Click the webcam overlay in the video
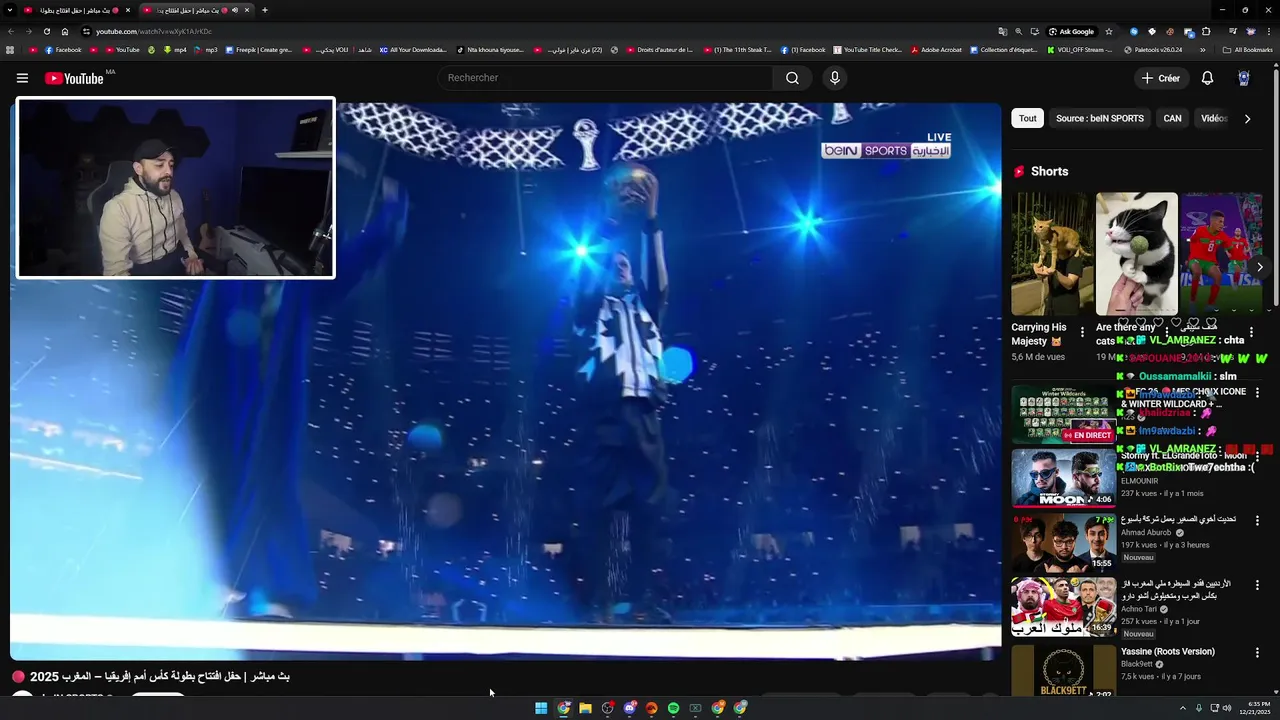 coord(176,188)
